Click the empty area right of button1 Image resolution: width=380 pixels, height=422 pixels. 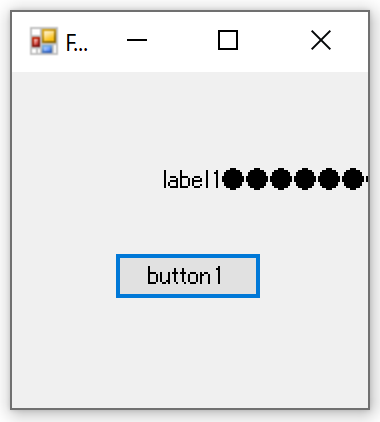tap(313, 276)
